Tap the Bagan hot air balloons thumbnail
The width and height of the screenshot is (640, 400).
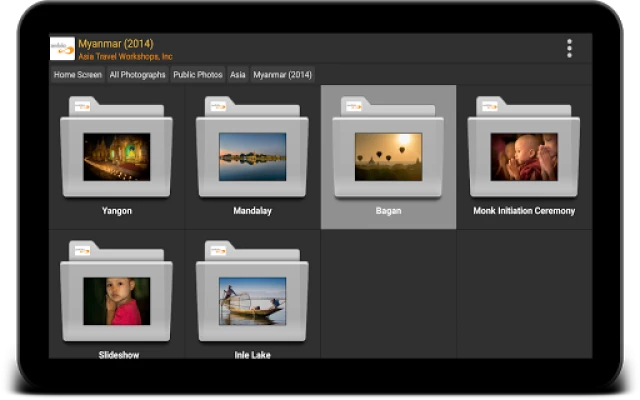point(388,157)
